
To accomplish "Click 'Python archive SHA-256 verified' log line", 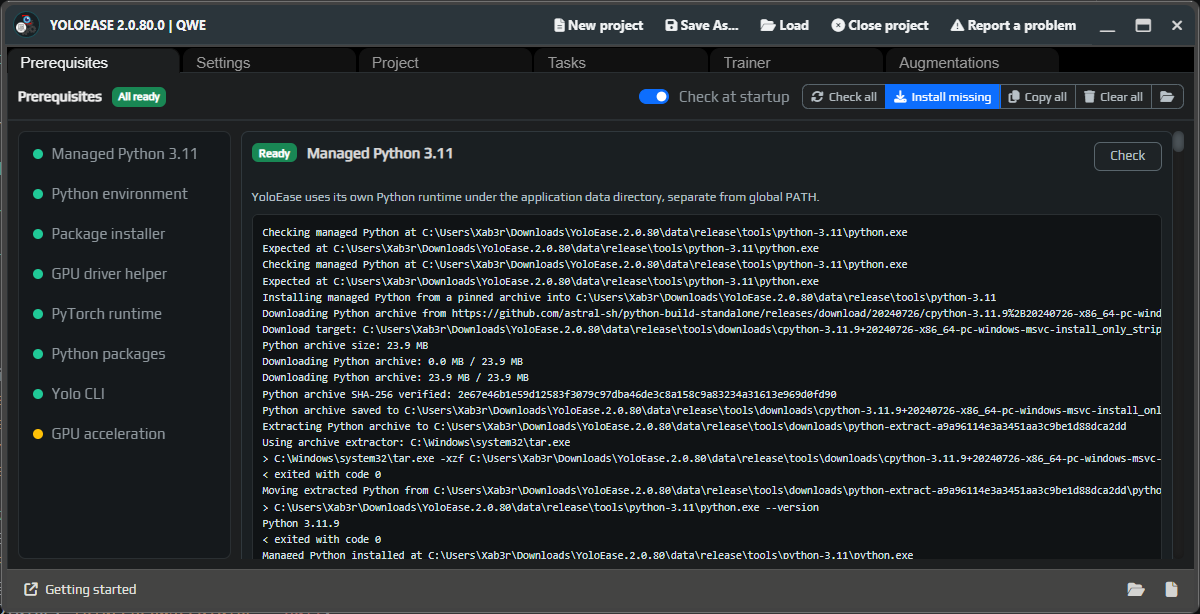I will (549, 394).
